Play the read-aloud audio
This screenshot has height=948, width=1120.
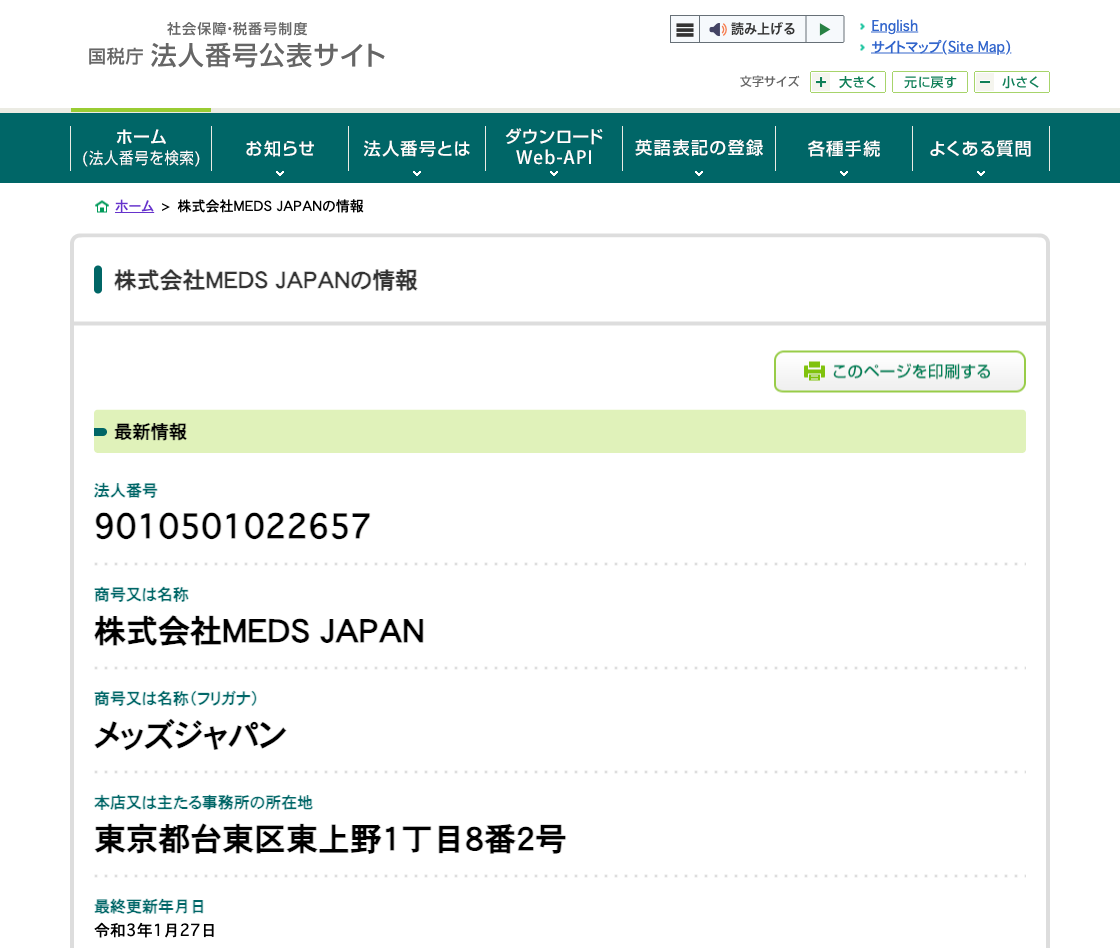pos(825,29)
